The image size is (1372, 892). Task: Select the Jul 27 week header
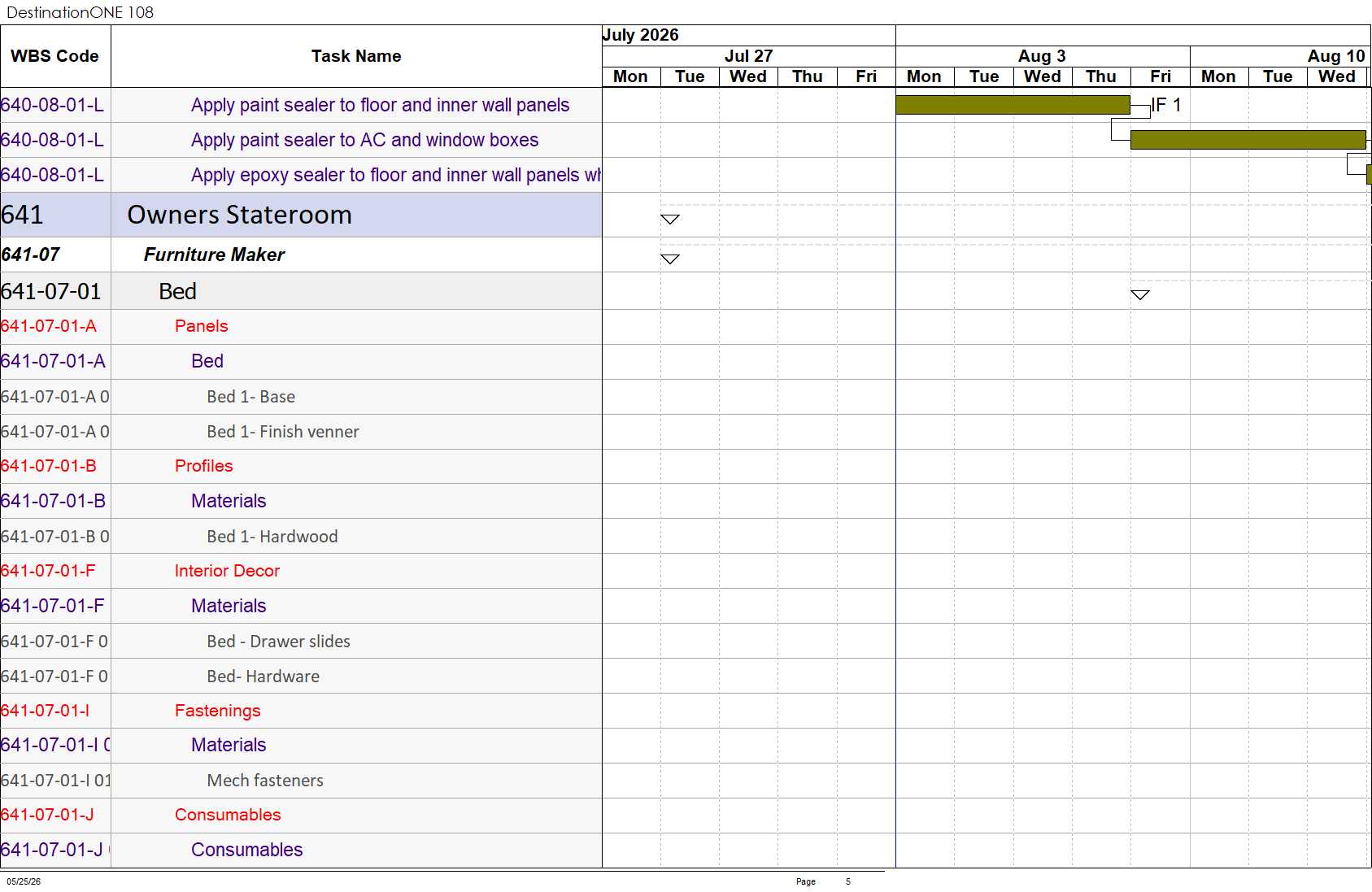point(748,56)
